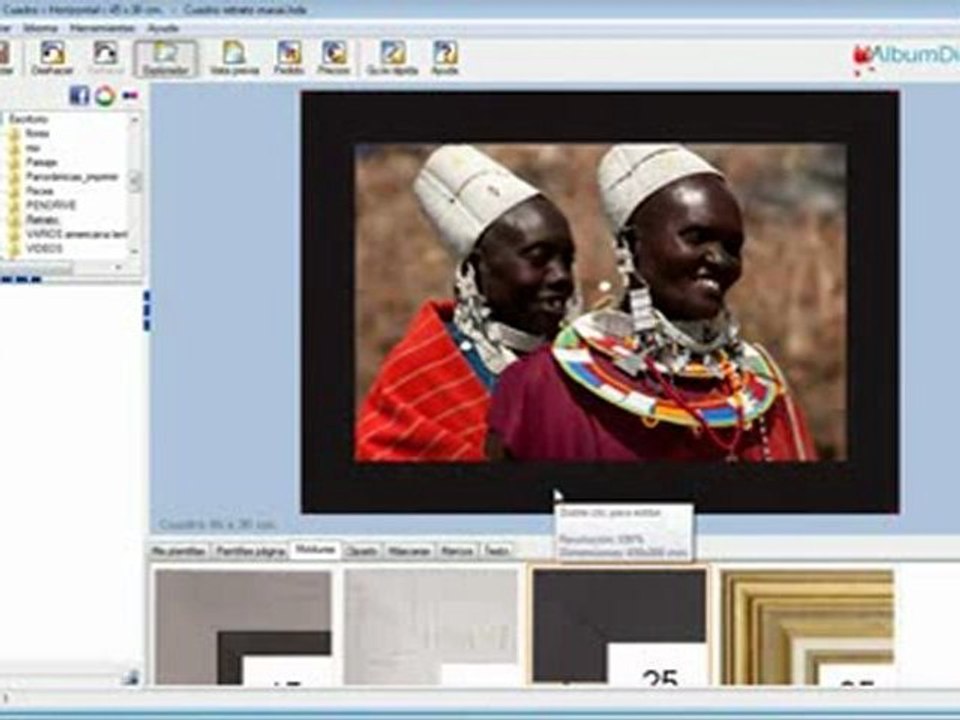The height and width of the screenshot is (720, 960).
Task: Select the Retrato folder
Action: tap(42, 219)
